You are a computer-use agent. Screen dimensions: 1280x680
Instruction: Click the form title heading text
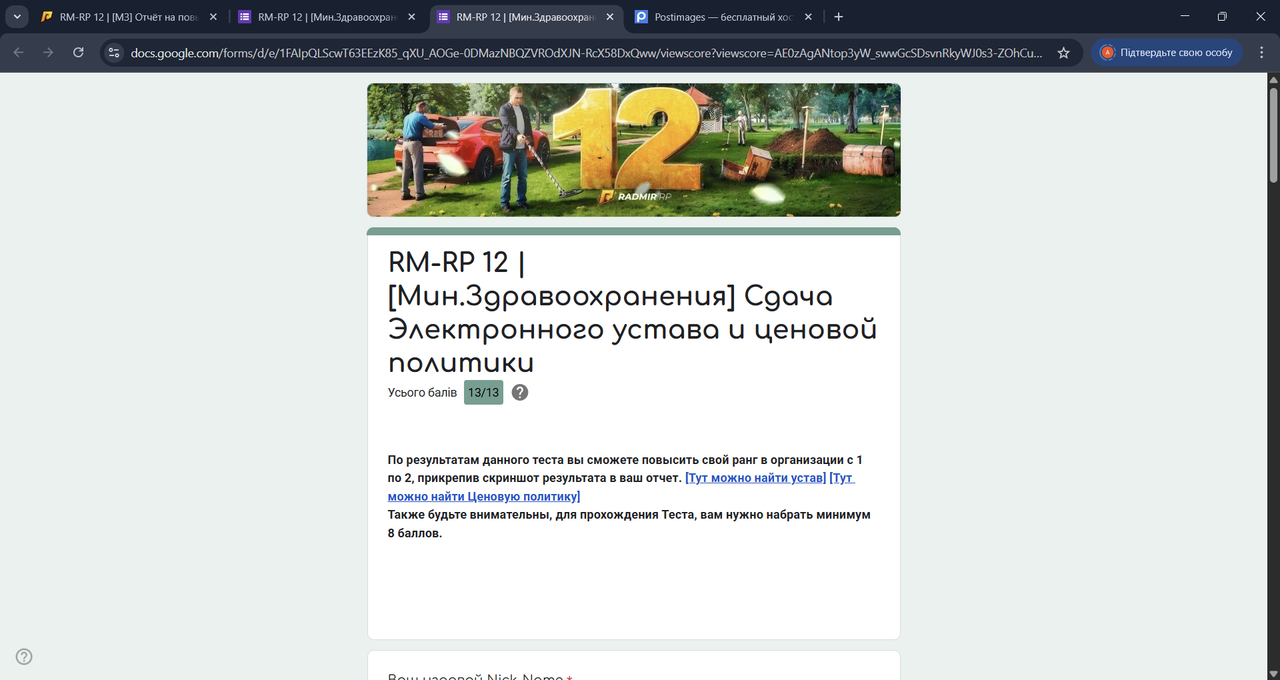632,312
